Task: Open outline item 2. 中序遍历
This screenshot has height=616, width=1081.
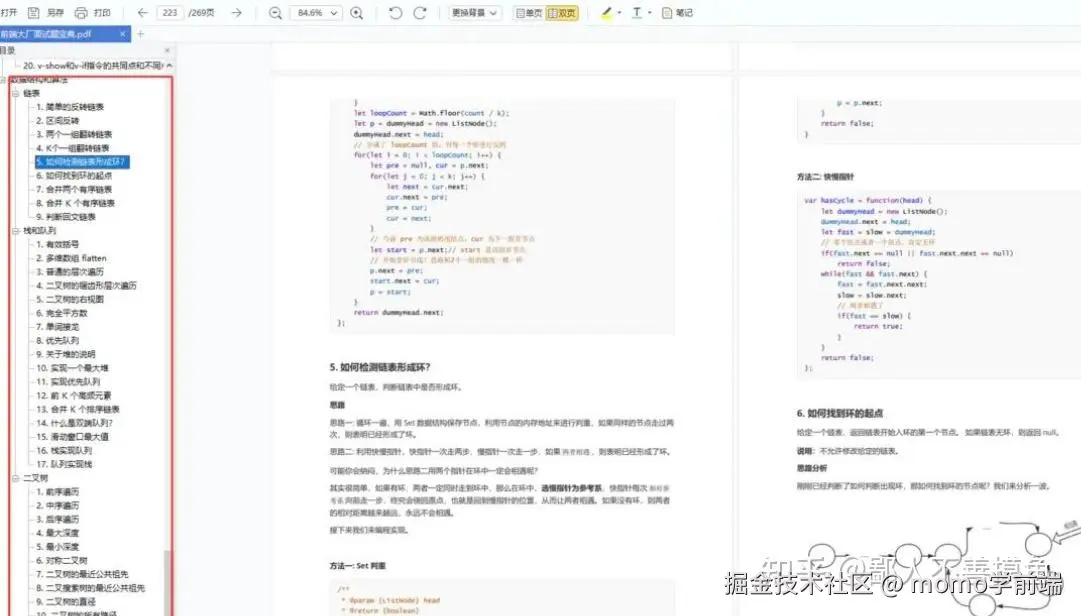Action: pyautogui.click(x=57, y=506)
